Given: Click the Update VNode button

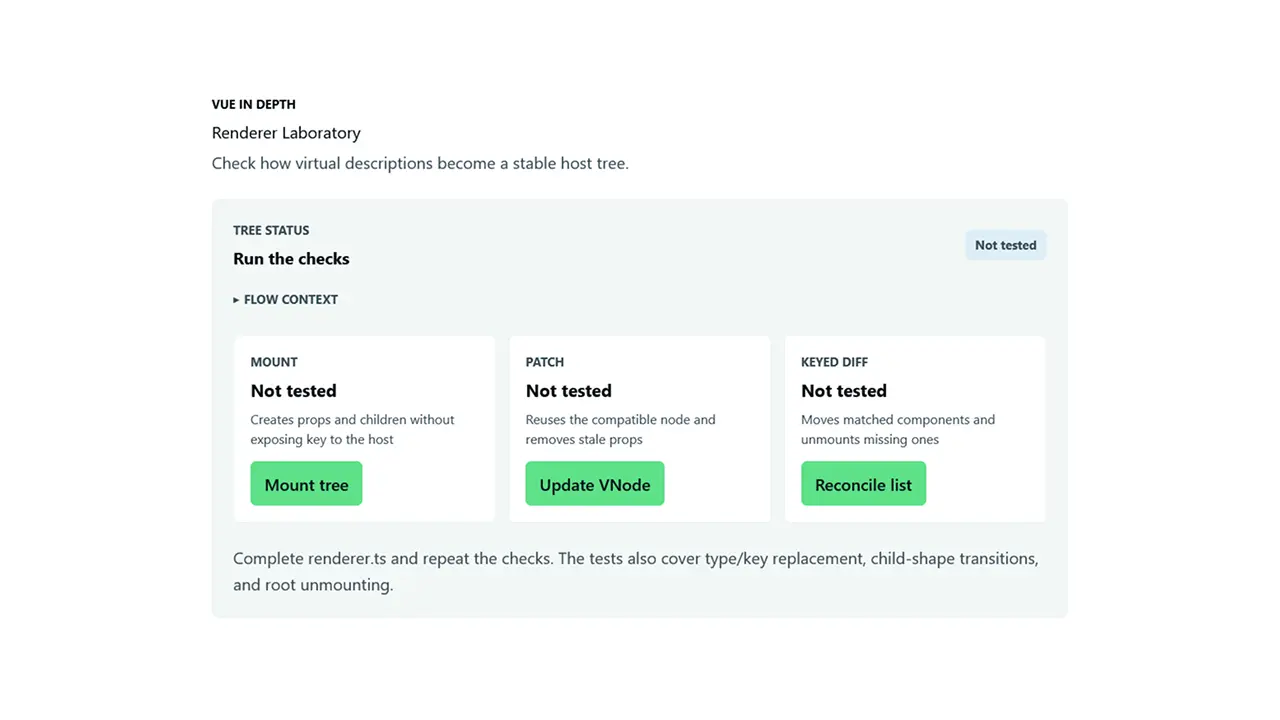Looking at the screenshot, I should pyautogui.click(x=595, y=484).
